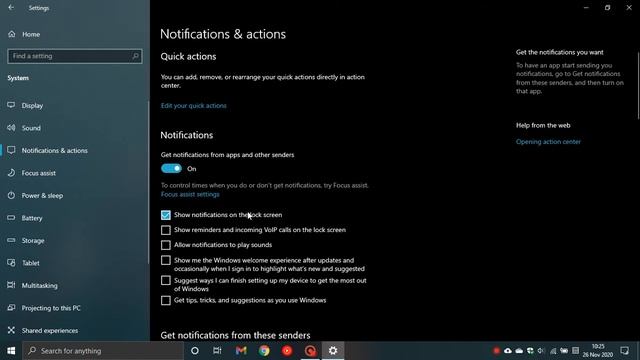Click Edit your quick actions link
Viewport: 640px width, 360px height.
[193, 105]
